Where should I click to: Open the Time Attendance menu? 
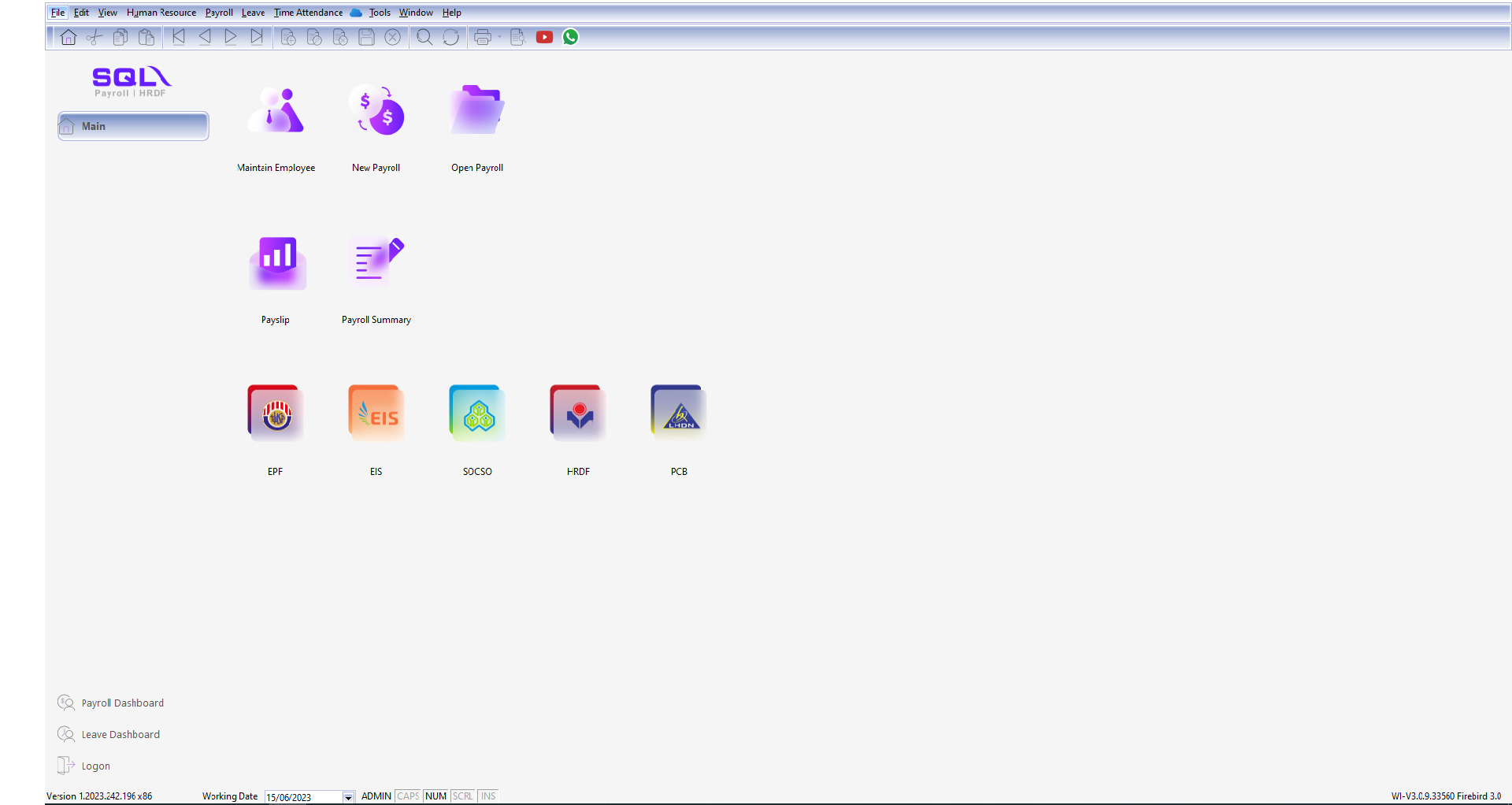click(308, 13)
